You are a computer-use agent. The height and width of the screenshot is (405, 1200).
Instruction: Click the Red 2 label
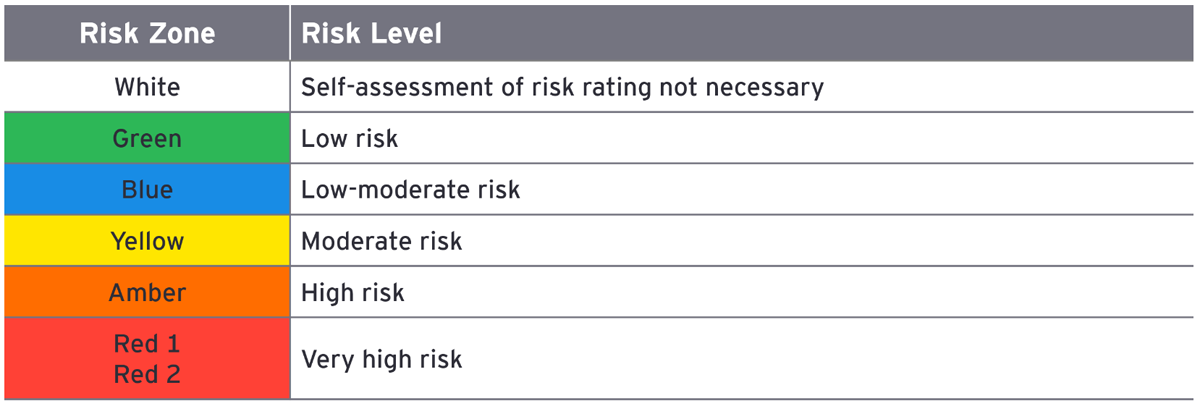click(x=147, y=374)
